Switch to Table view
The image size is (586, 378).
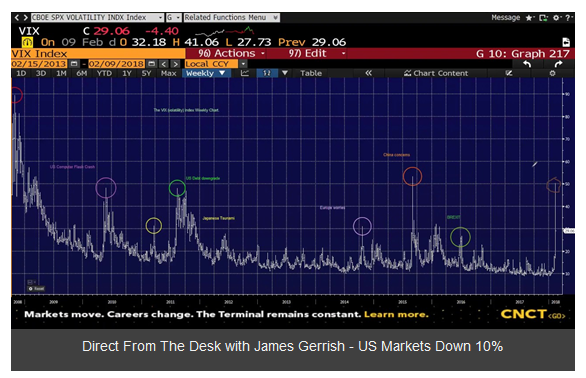(311, 73)
